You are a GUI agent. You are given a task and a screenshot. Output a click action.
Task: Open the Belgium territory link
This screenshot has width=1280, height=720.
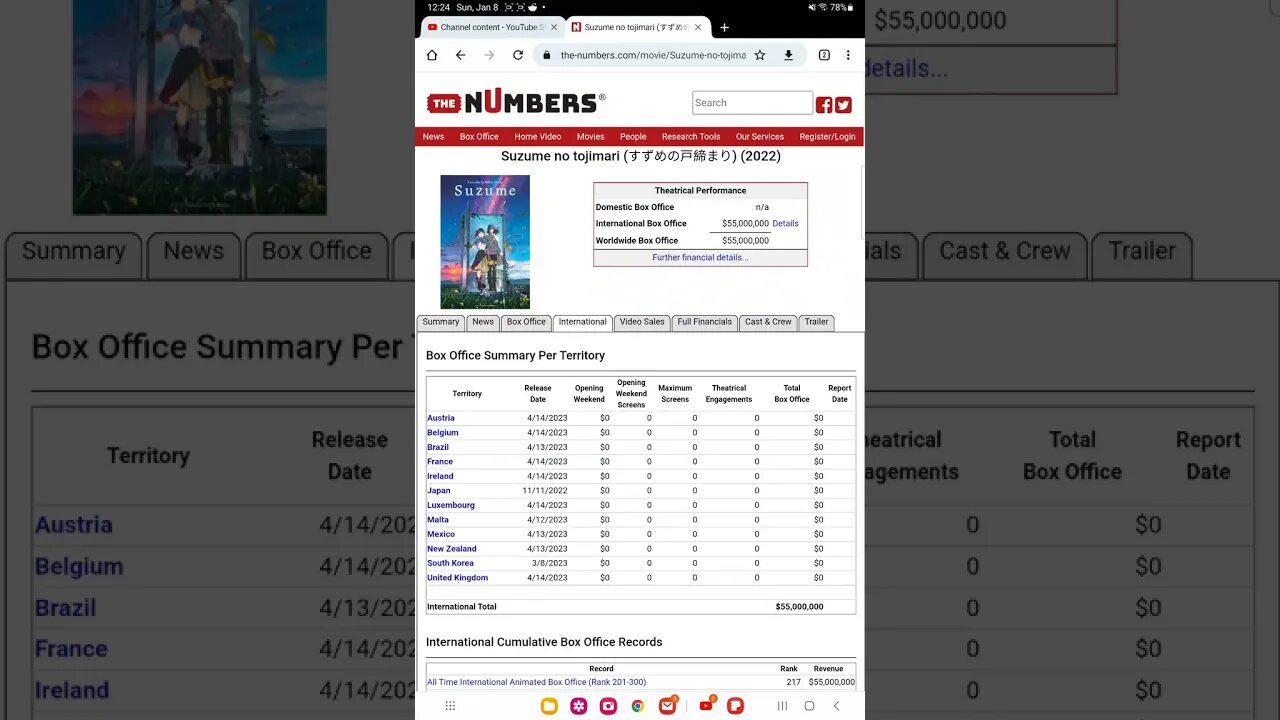pyautogui.click(x=443, y=433)
